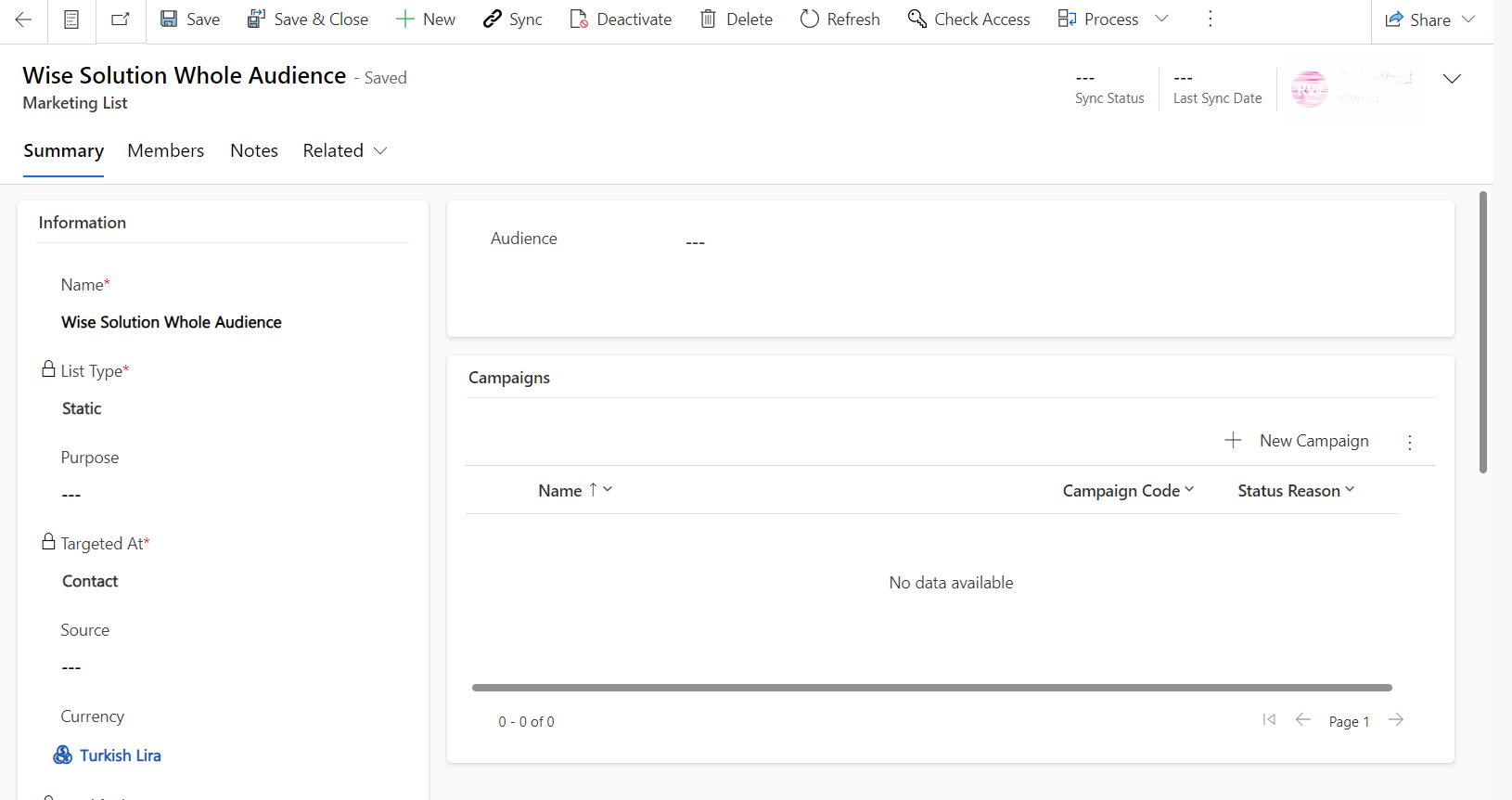Click the Save disk icon
1512x800 pixels.
[169, 19]
